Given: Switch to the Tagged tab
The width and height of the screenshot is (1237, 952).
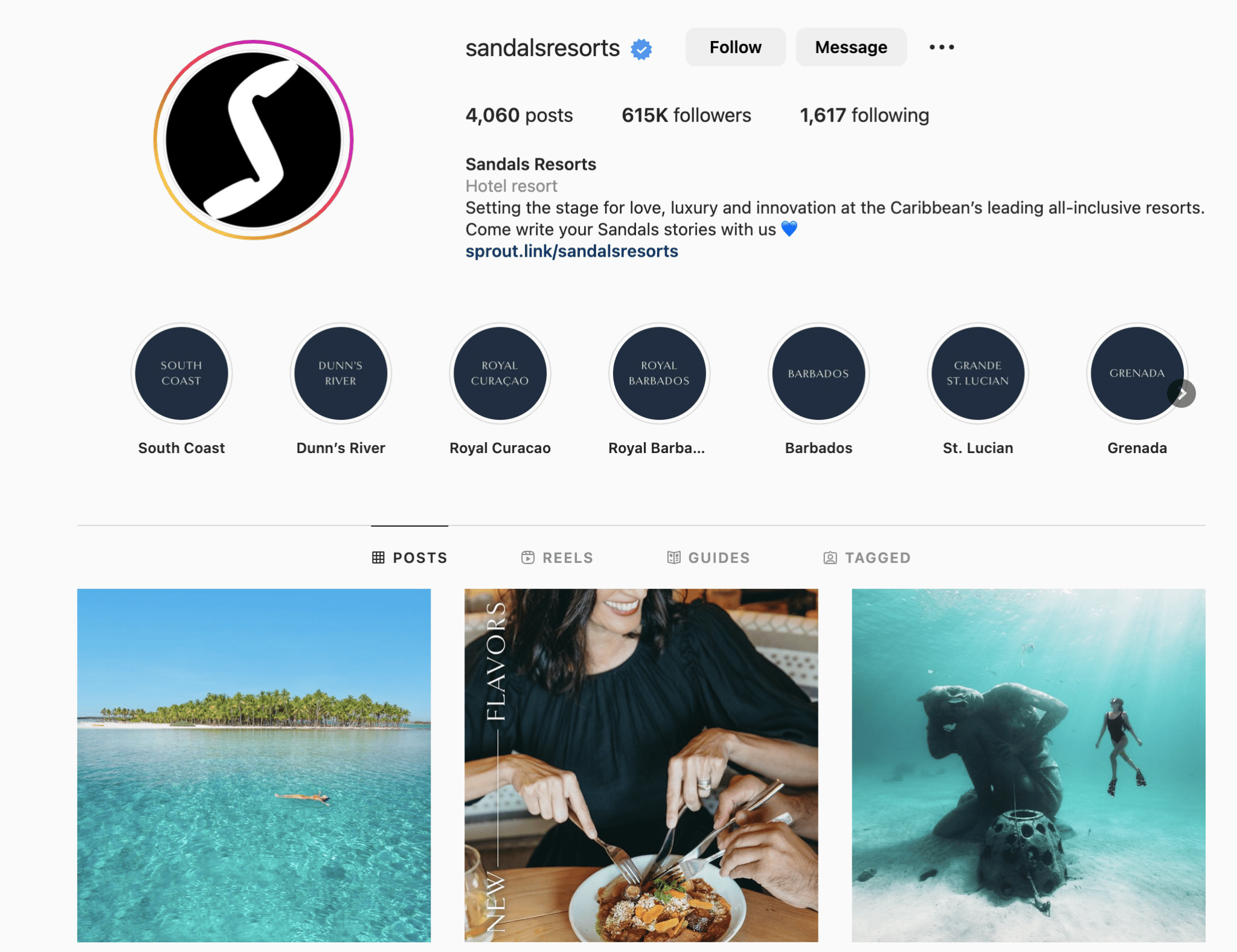Looking at the screenshot, I should pos(867,558).
